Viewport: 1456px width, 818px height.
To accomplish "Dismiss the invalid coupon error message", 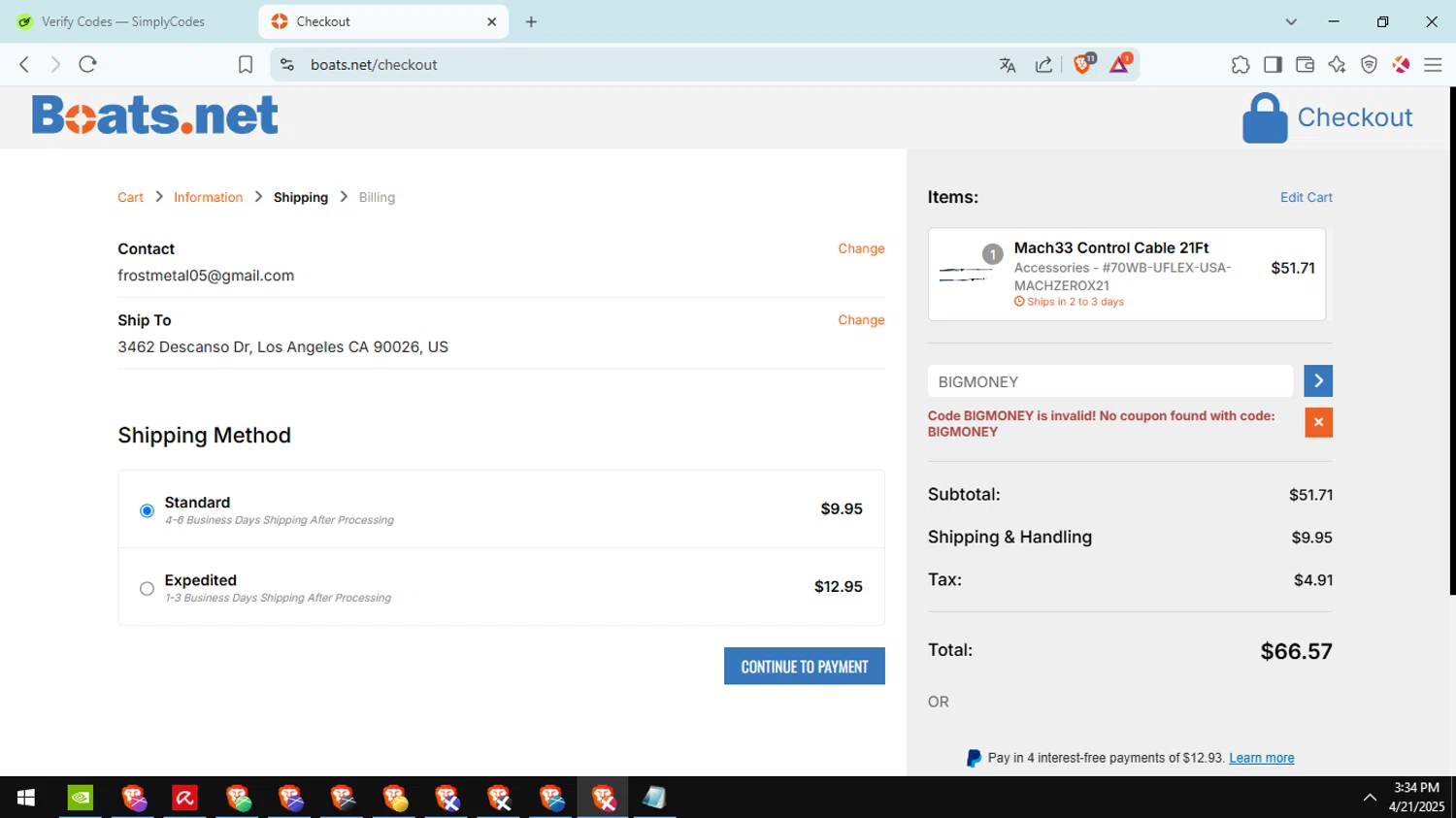I will (1318, 422).
